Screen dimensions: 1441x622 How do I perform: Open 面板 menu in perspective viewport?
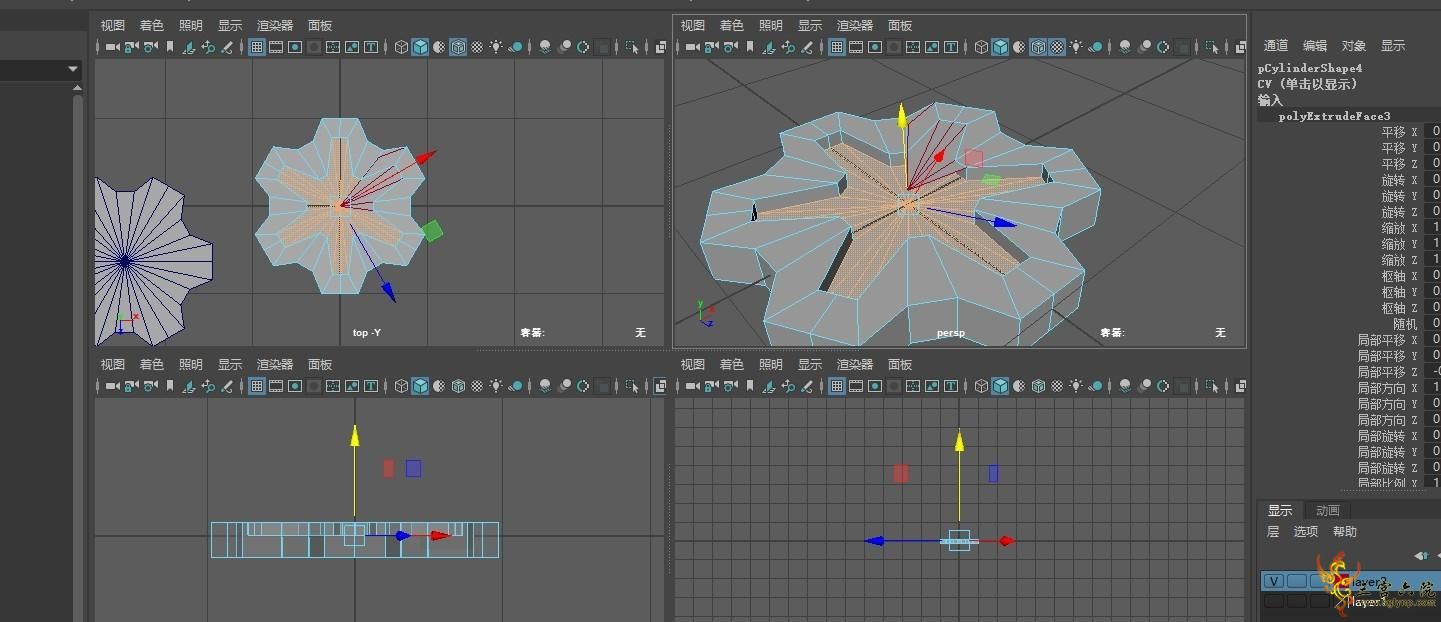click(900, 26)
